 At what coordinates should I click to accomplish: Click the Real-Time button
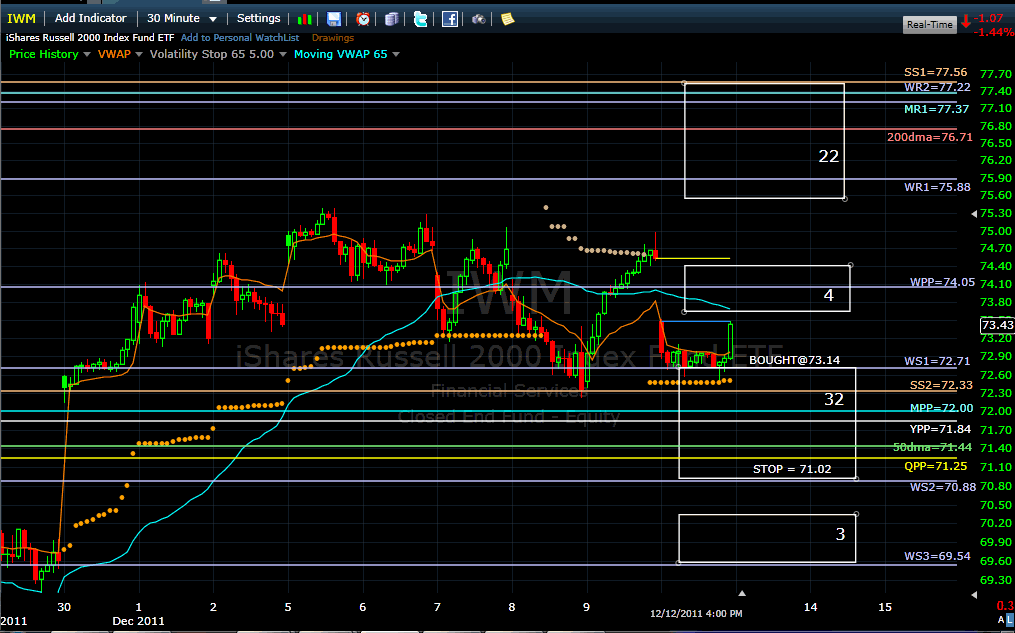coord(930,25)
